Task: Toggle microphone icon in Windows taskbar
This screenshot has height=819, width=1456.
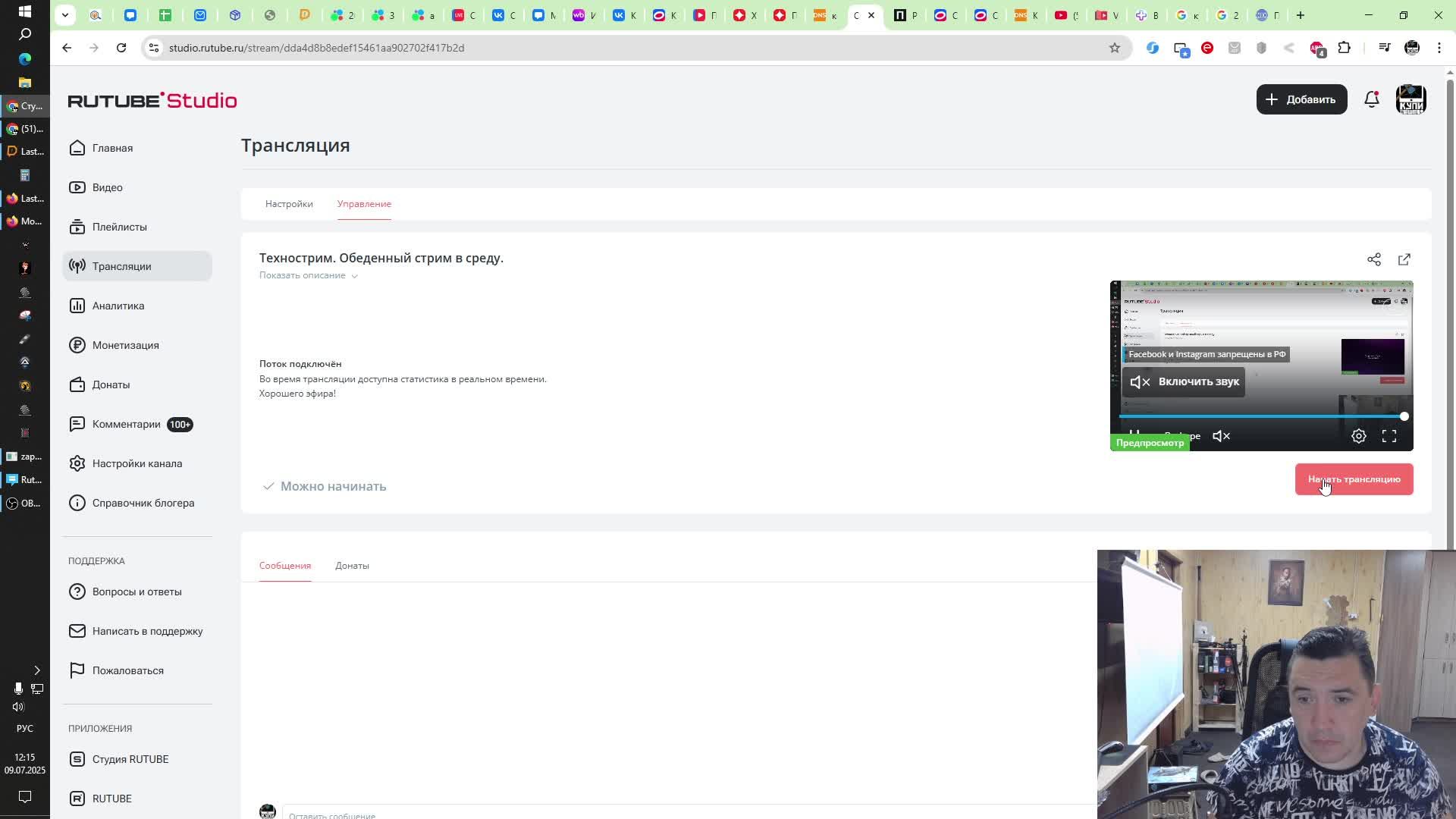Action: 18,688
